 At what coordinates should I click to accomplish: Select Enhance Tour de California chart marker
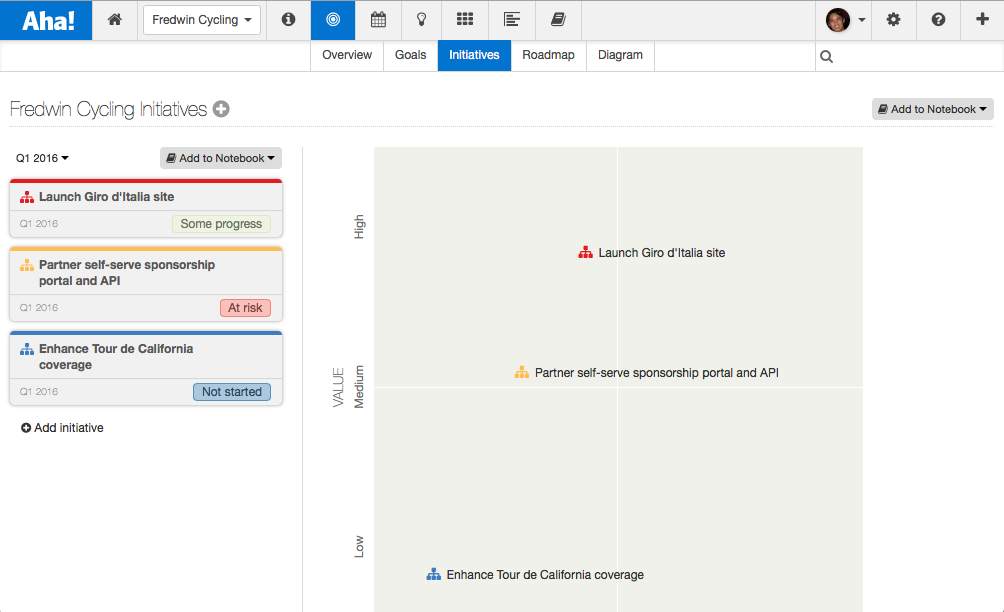pos(535,575)
